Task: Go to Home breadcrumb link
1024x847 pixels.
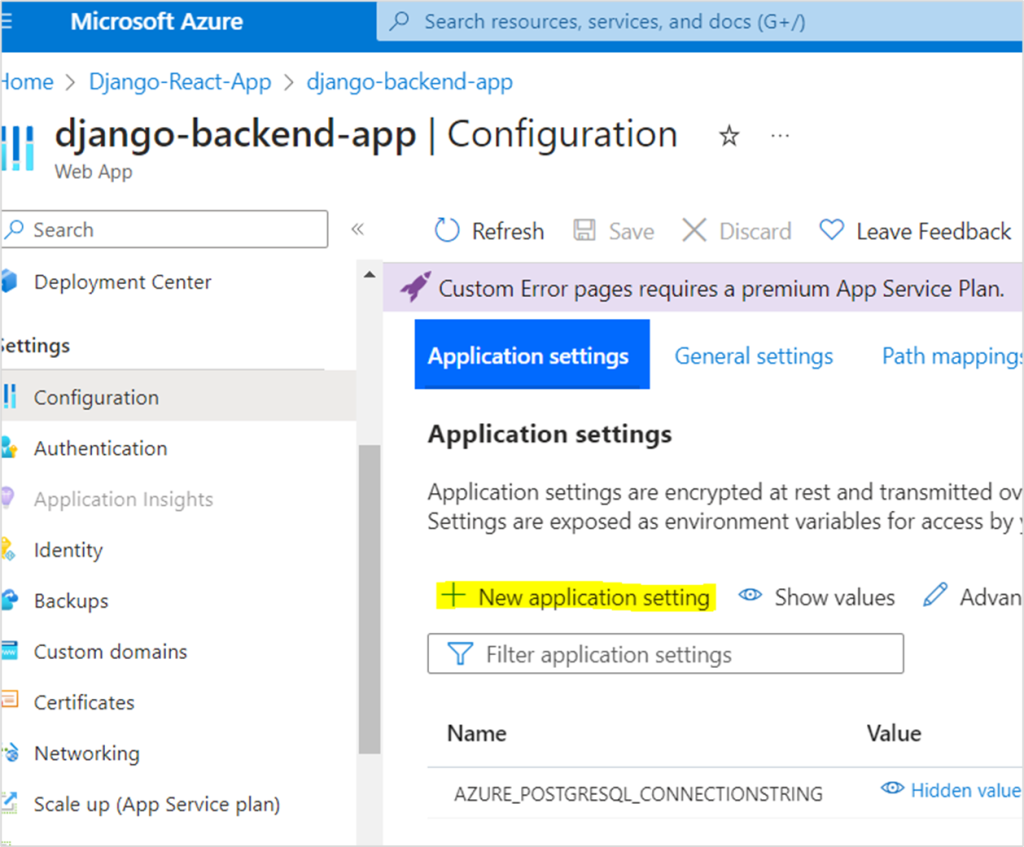Action: [x=27, y=82]
